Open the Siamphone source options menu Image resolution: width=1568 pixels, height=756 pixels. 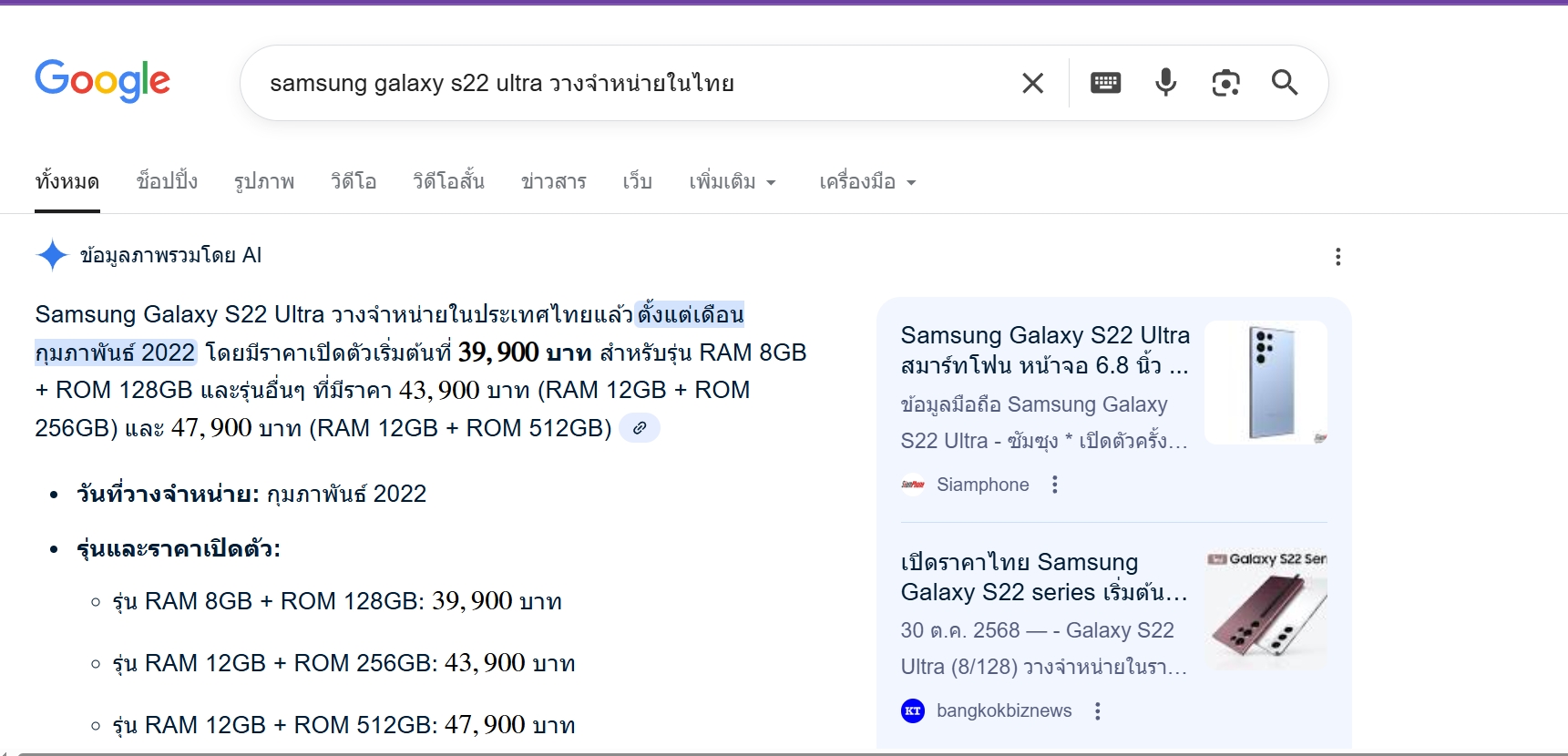1054,485
